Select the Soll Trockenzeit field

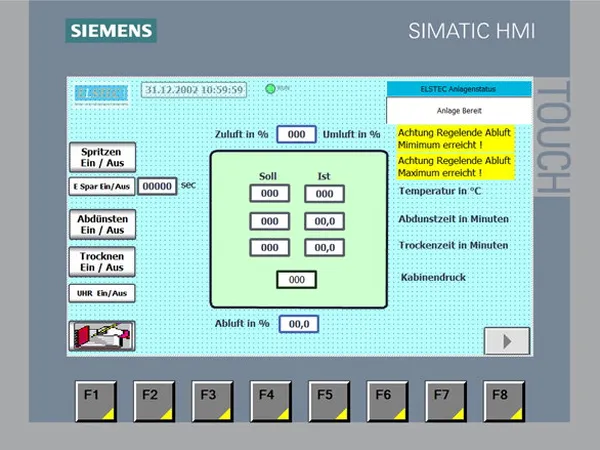[270, 248]
